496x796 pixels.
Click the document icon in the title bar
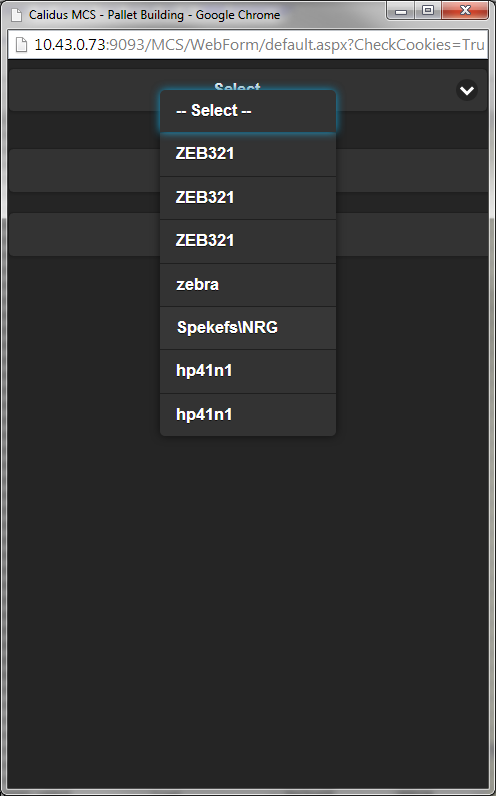click(17, 15)
